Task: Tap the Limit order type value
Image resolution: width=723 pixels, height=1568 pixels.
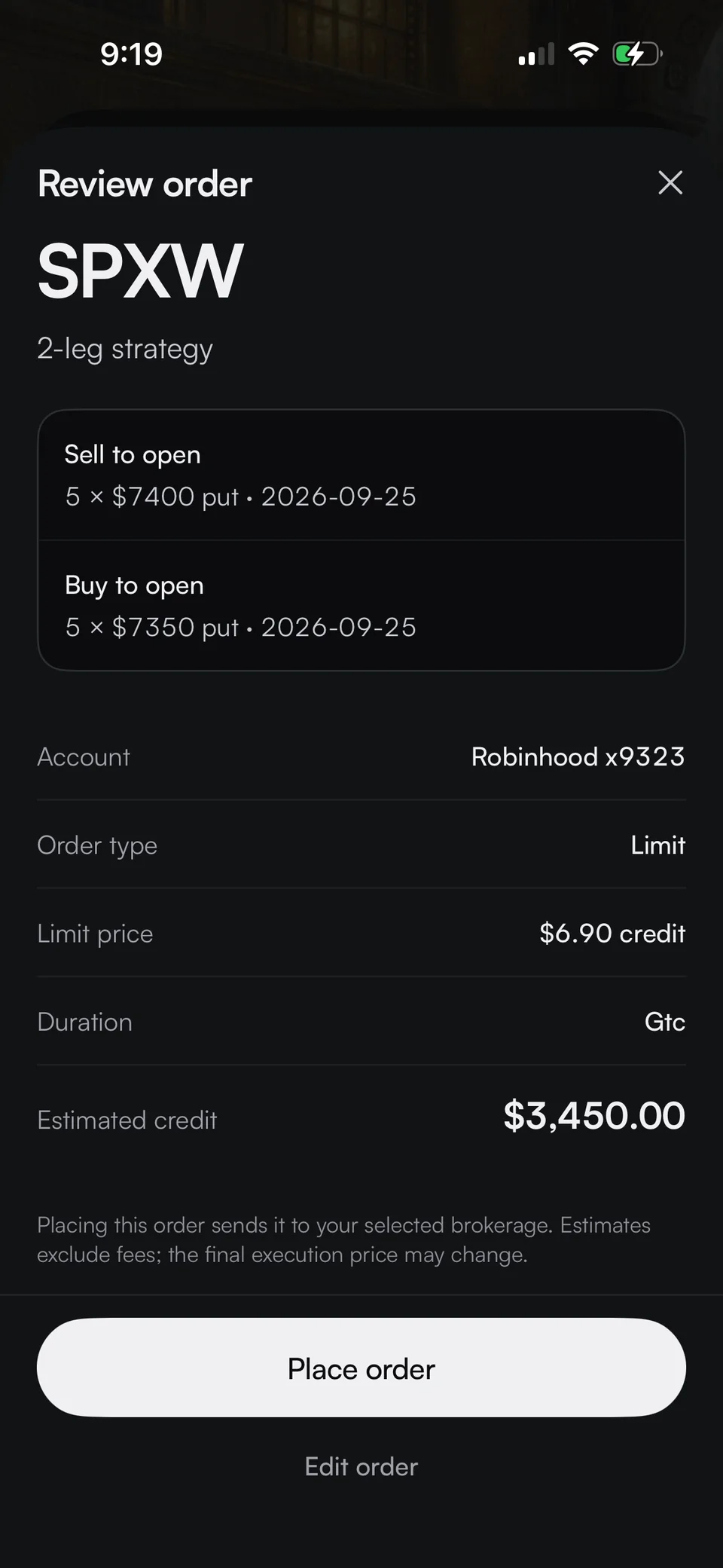Action: (657, 845)
